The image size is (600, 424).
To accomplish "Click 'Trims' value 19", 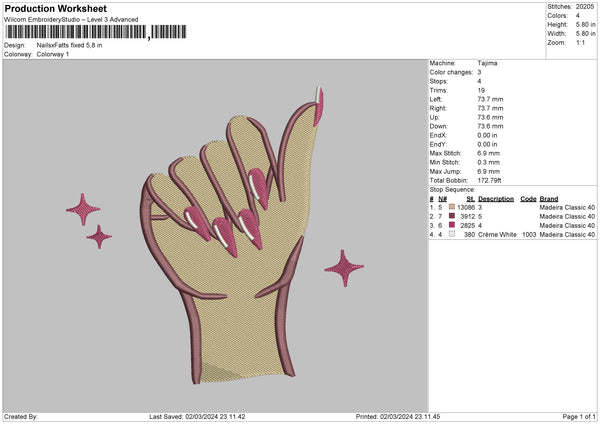I will click(x=481, y=90).
